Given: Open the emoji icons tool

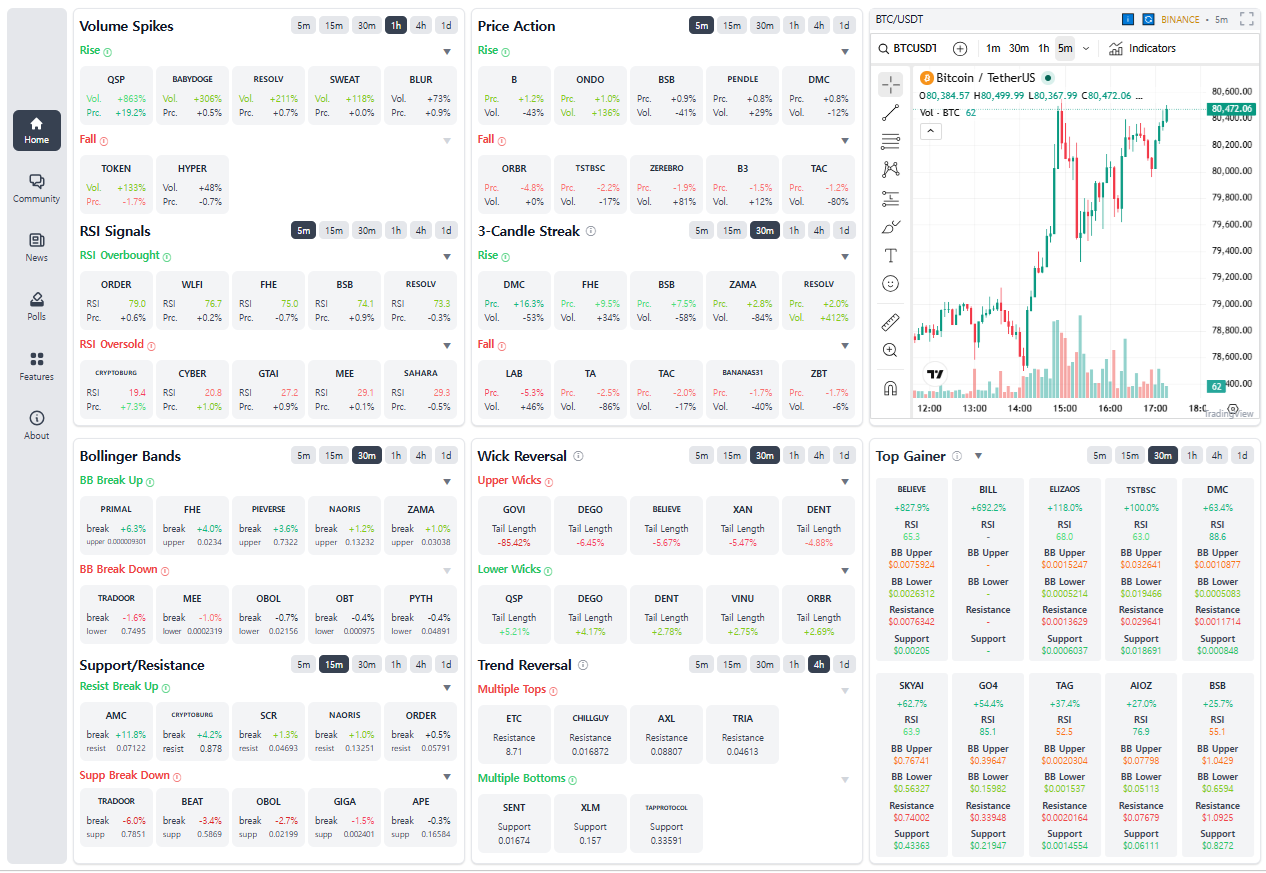Looking at the screenshot, I should (x=890, y=284).
